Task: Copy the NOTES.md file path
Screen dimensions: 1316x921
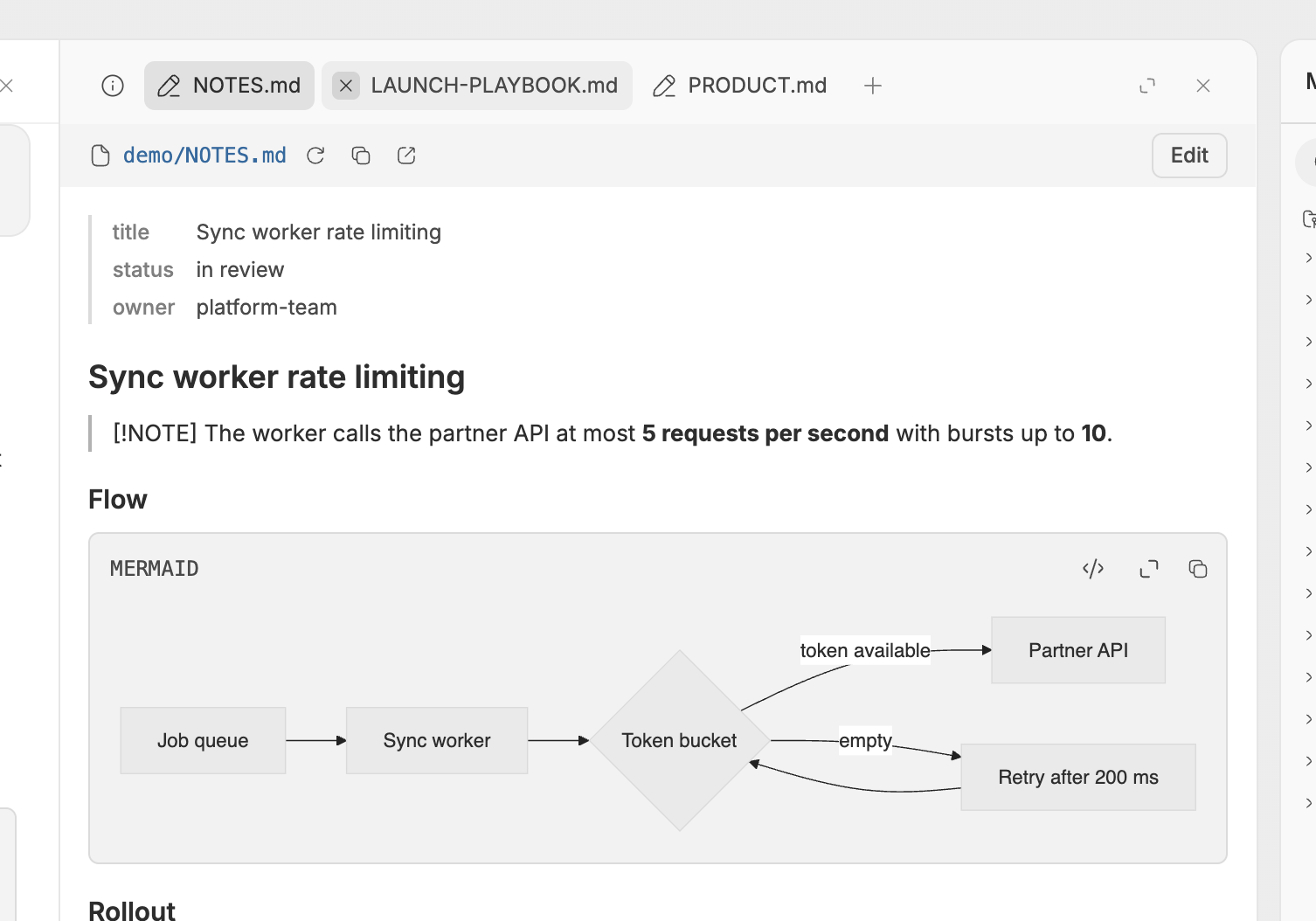Action: pos(361,156)
